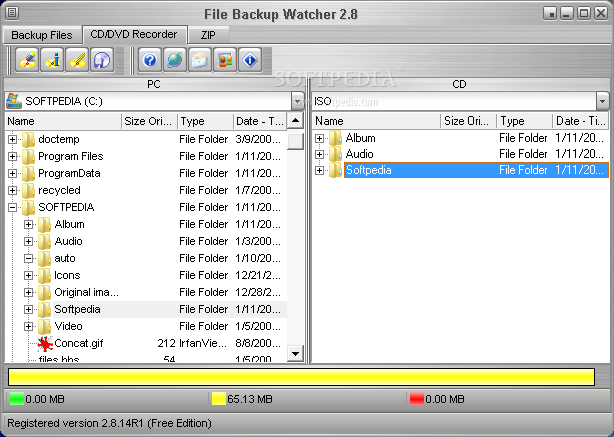Image resolution: width=614 pixels, height=437 pixels.
Task: Expand the Original ima... folder node
Action: pos(28,293)
